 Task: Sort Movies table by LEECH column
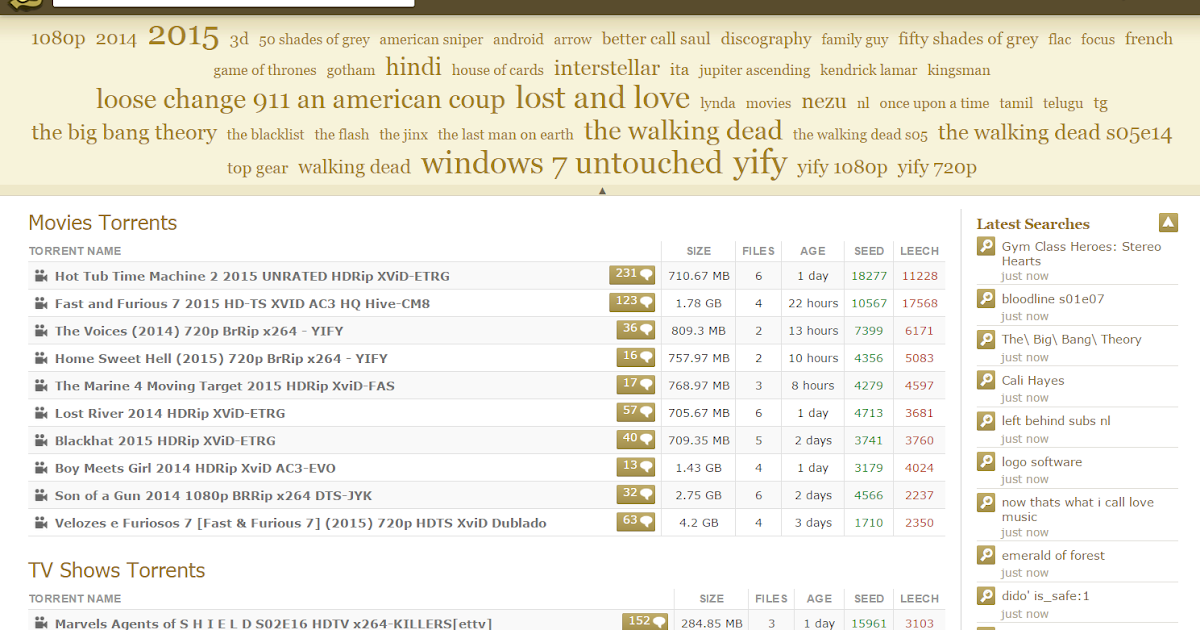919,251
